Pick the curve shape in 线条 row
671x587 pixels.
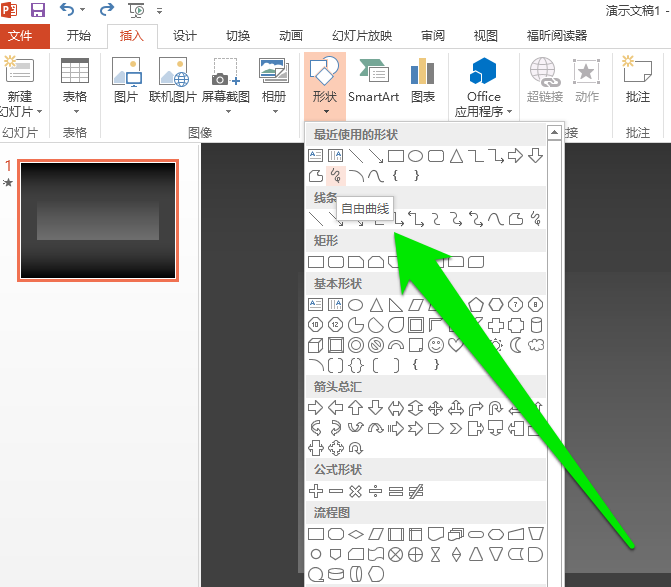point(496,219)
